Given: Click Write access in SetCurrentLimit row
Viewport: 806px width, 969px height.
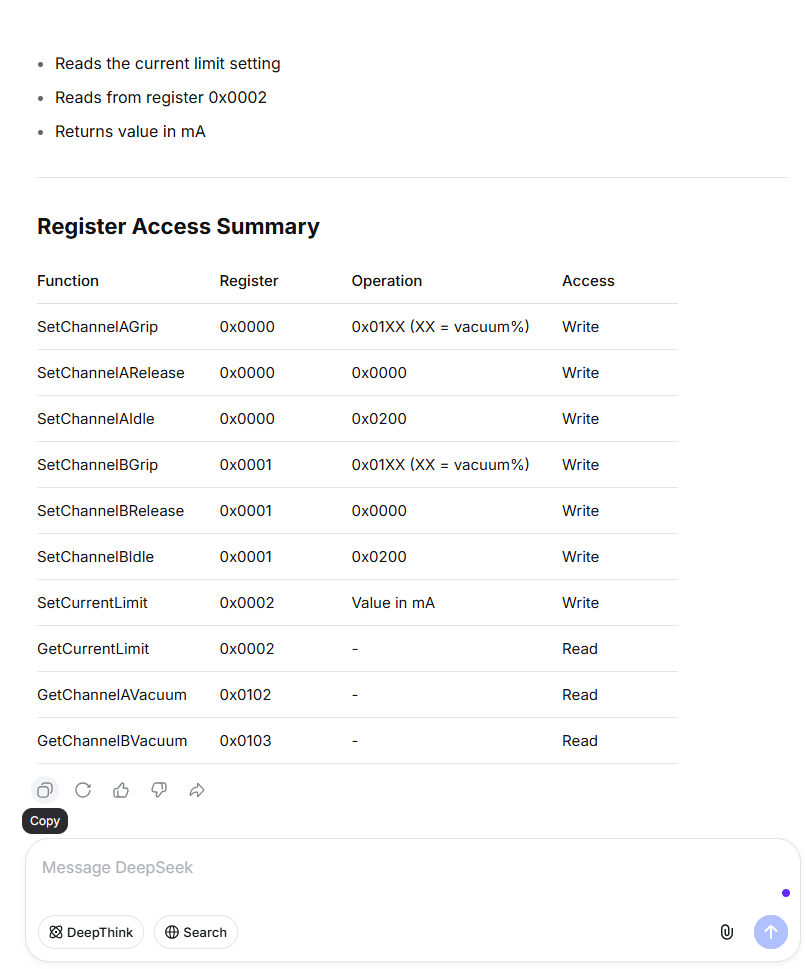Looking at the screenshot, I should pos(580,603).
